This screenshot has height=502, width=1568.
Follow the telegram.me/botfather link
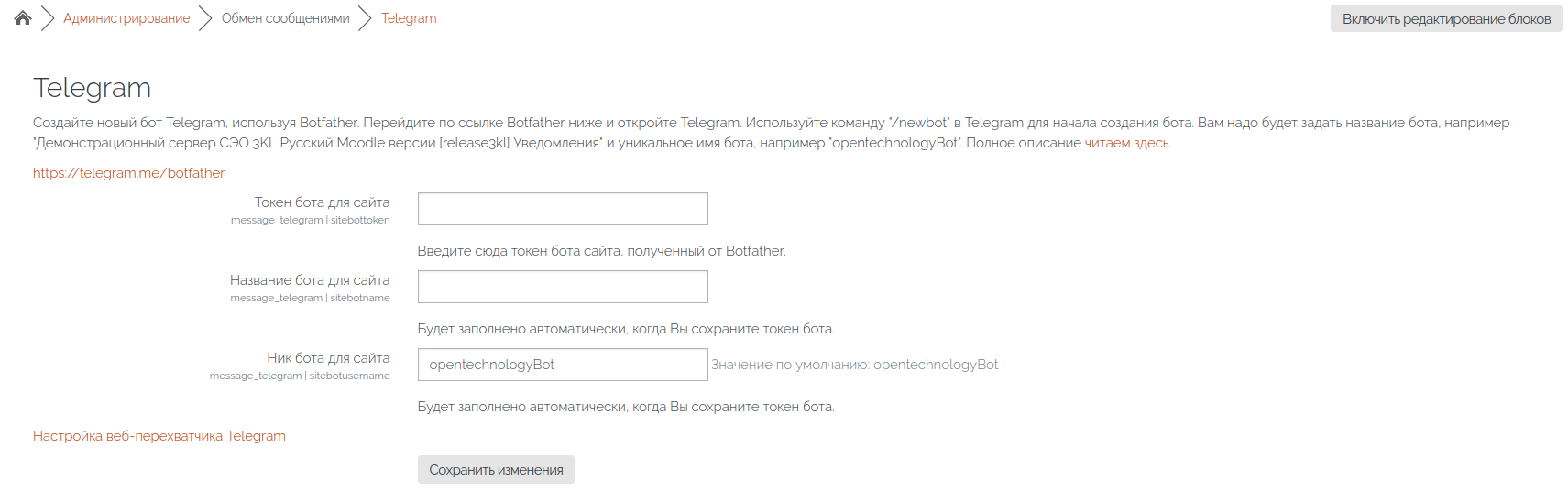point(128,173)
